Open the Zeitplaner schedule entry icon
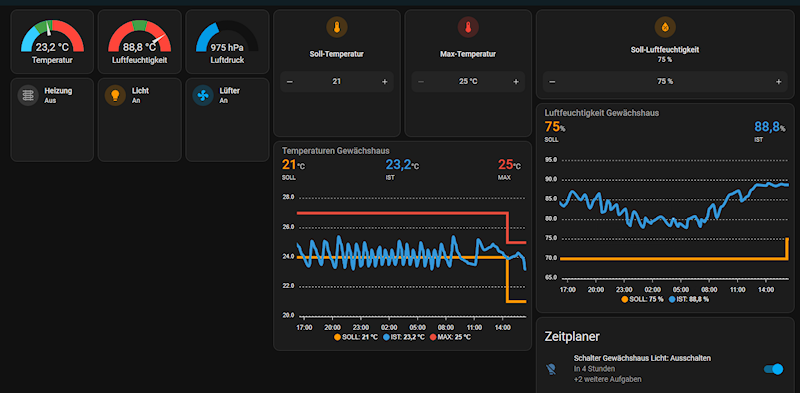 [x=551, y=369]
